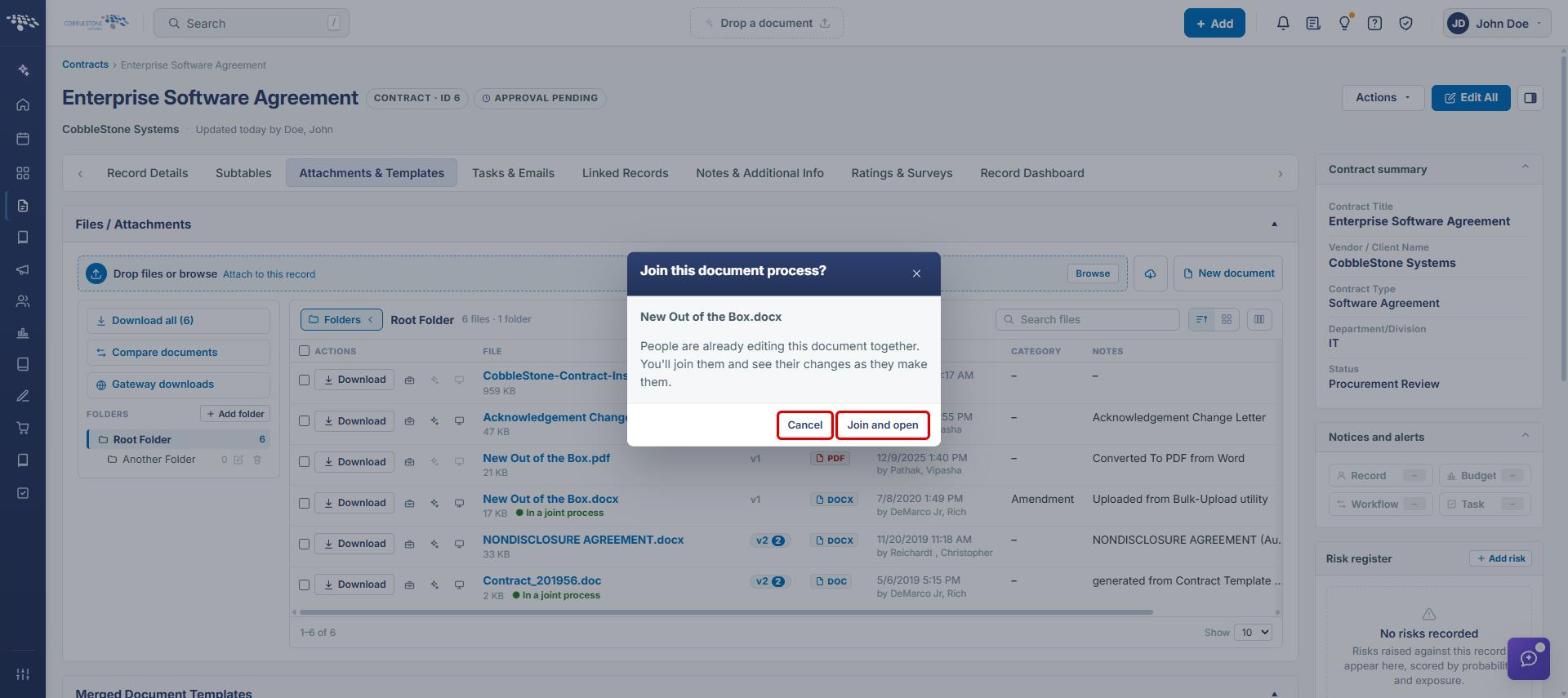Open the pen signature icon in sidebar
This screenshot has height=698, width=1568.
[x=23, y=397]
